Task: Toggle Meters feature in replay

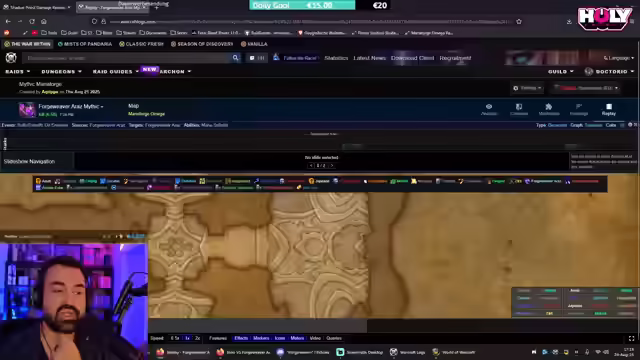Action: (x=297, y=338)
